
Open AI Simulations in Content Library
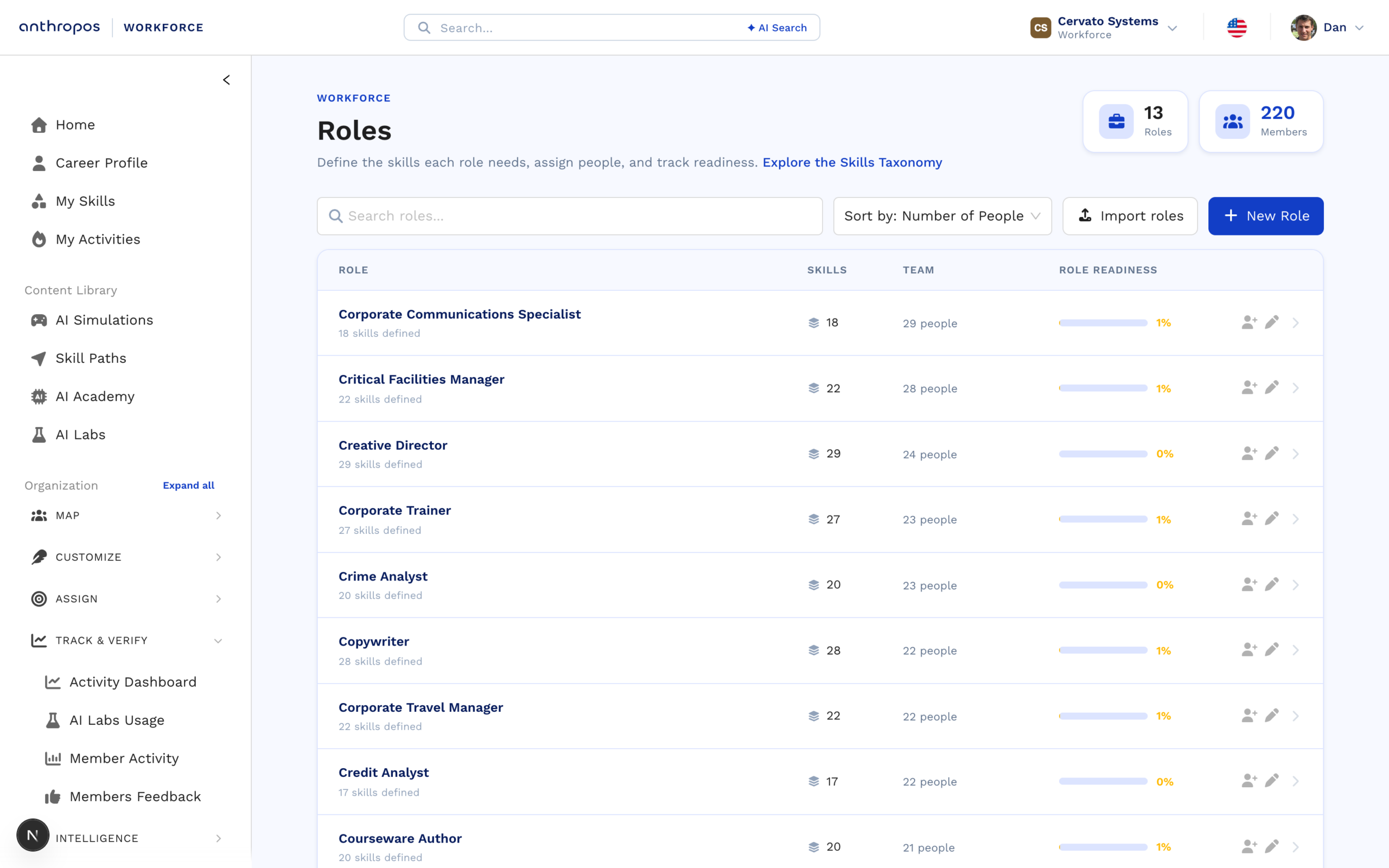pyautogui.click(x=104, y=320)
